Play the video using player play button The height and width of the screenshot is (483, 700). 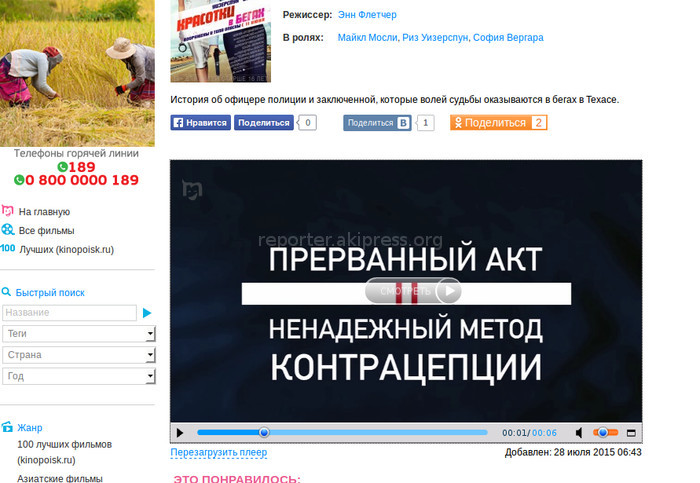180,433
